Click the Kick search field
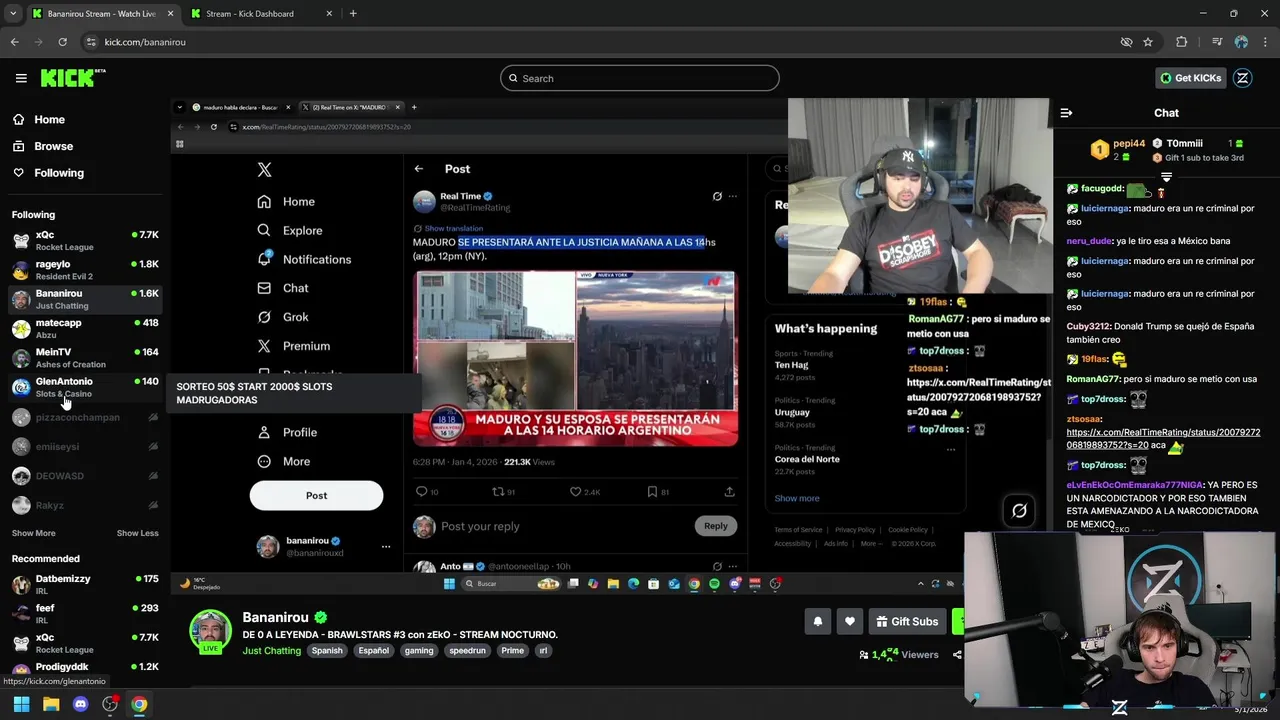The image size is (1280, 720). tap(640, 78)
